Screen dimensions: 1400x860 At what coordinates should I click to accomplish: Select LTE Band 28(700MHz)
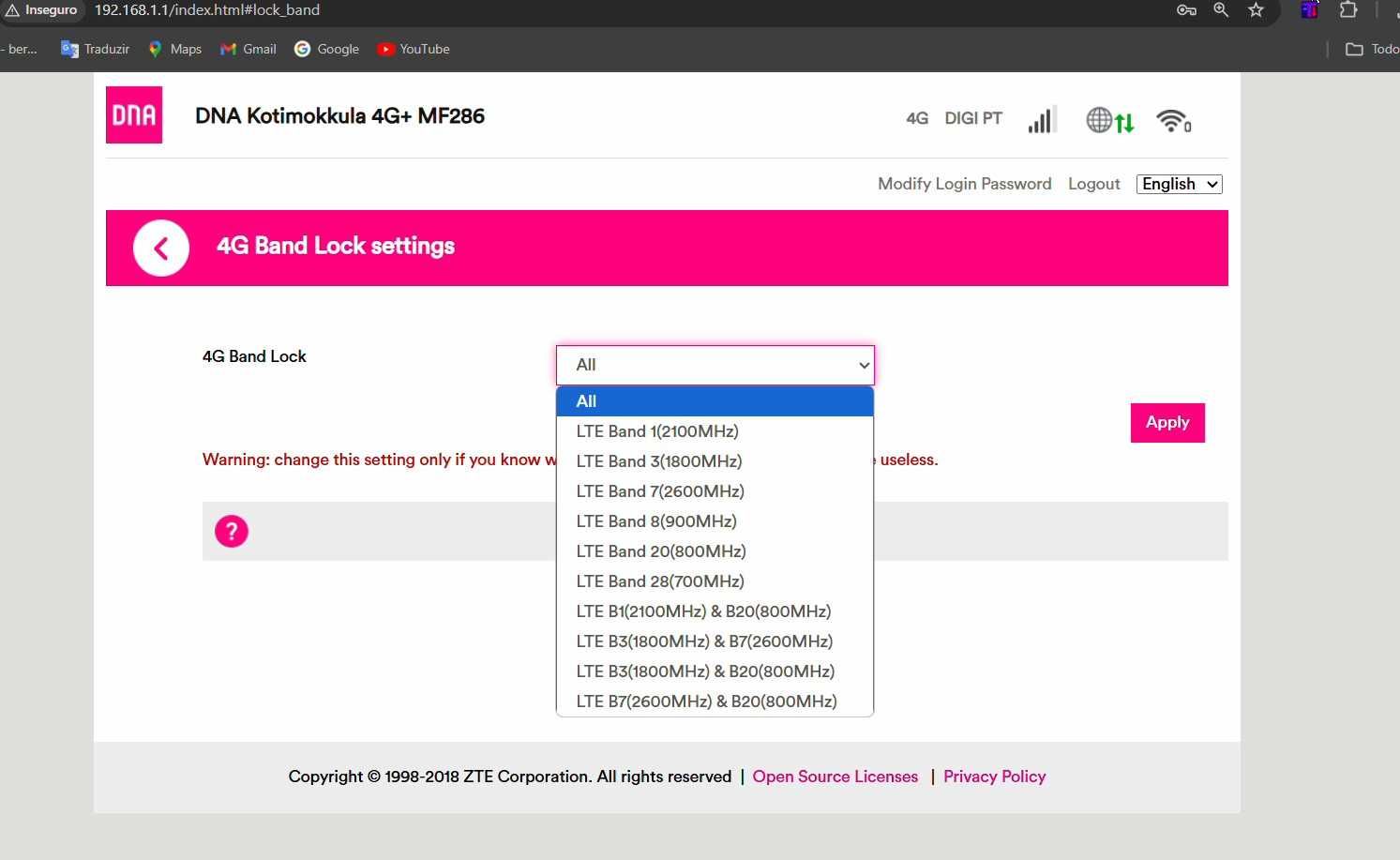715,581
